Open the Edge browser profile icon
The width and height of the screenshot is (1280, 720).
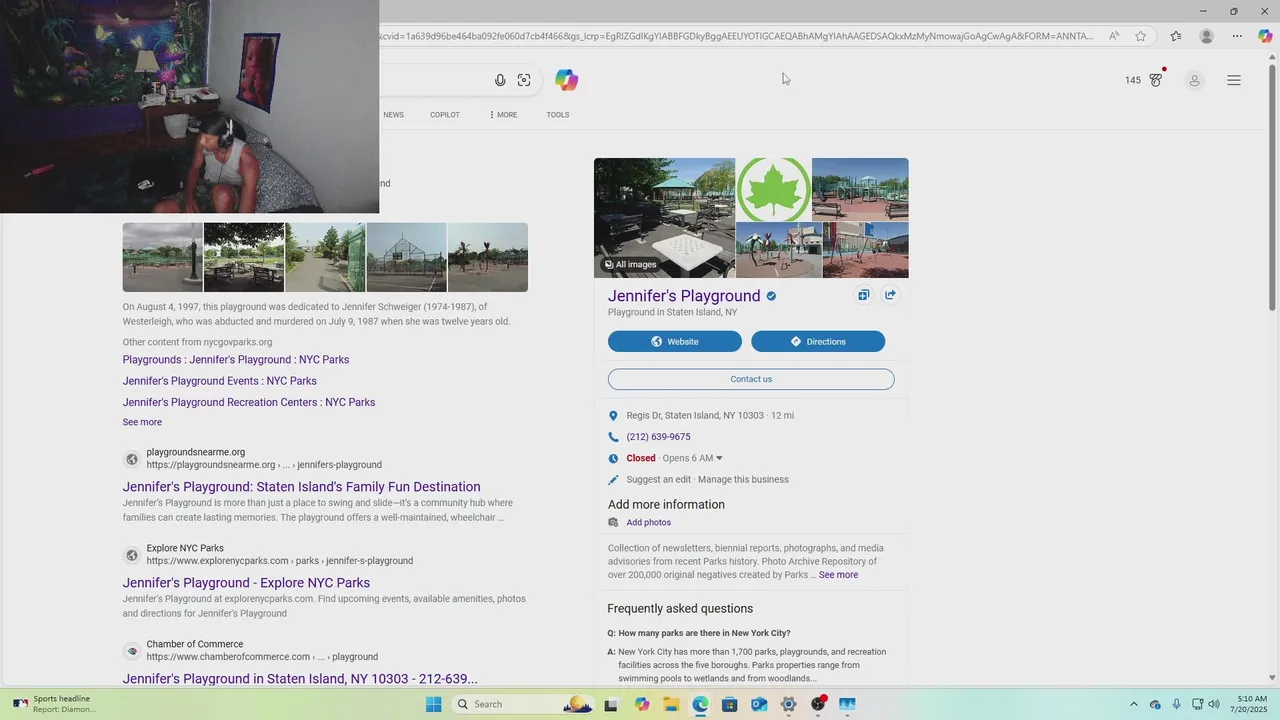(1206, 36)
